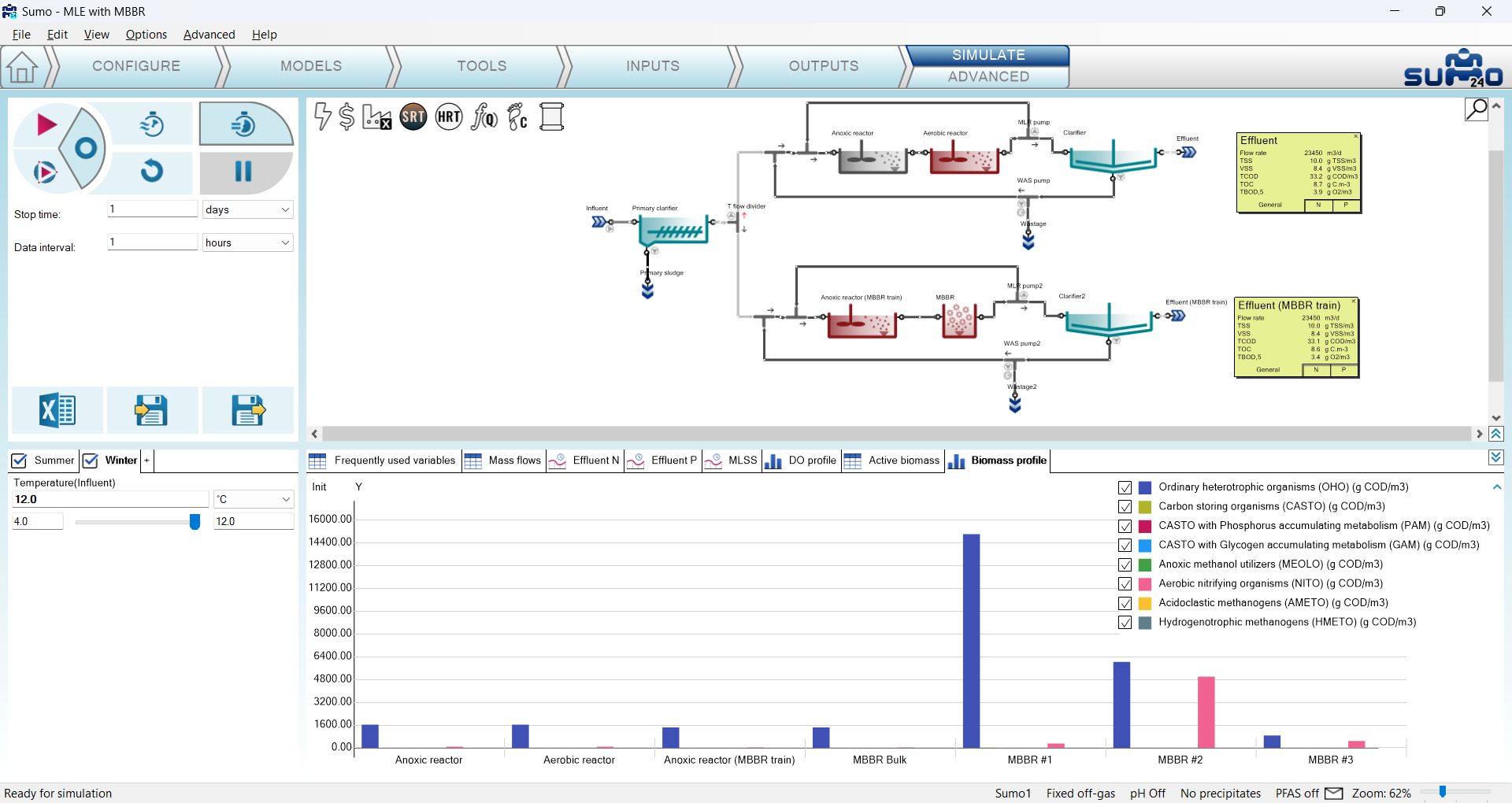Open the SRT calculation tool
1512x803 pixels.
tap(413, 117)
